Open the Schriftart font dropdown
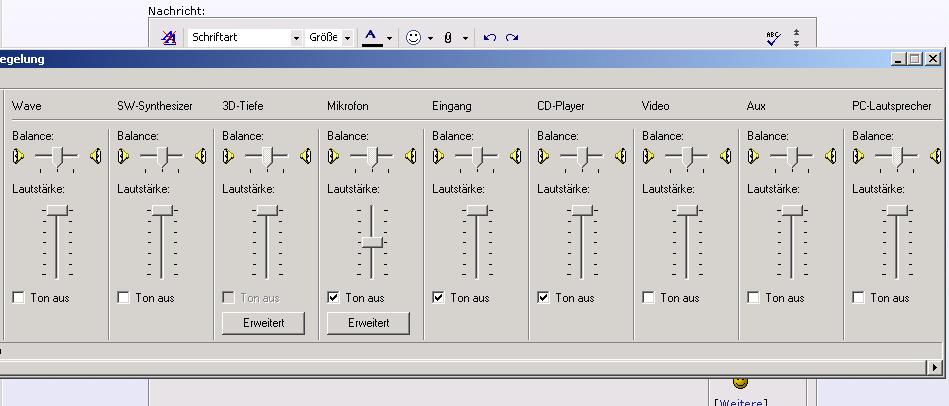The width and height of the screenshot is (949, 406). (296, 38)
